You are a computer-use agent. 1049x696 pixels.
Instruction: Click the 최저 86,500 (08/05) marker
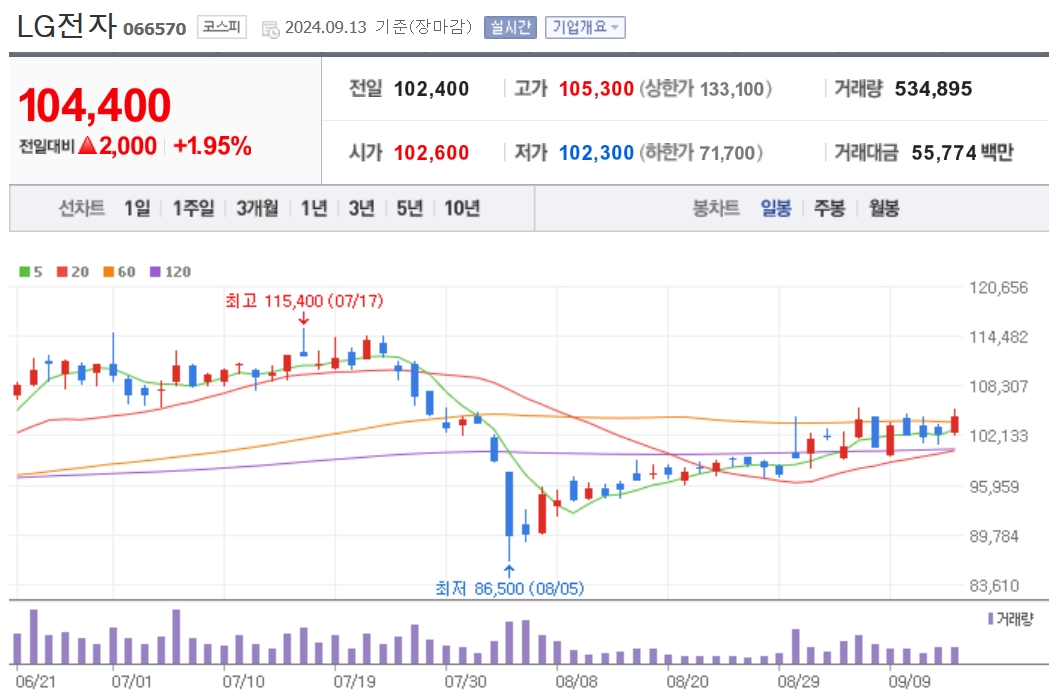point(510,588)
